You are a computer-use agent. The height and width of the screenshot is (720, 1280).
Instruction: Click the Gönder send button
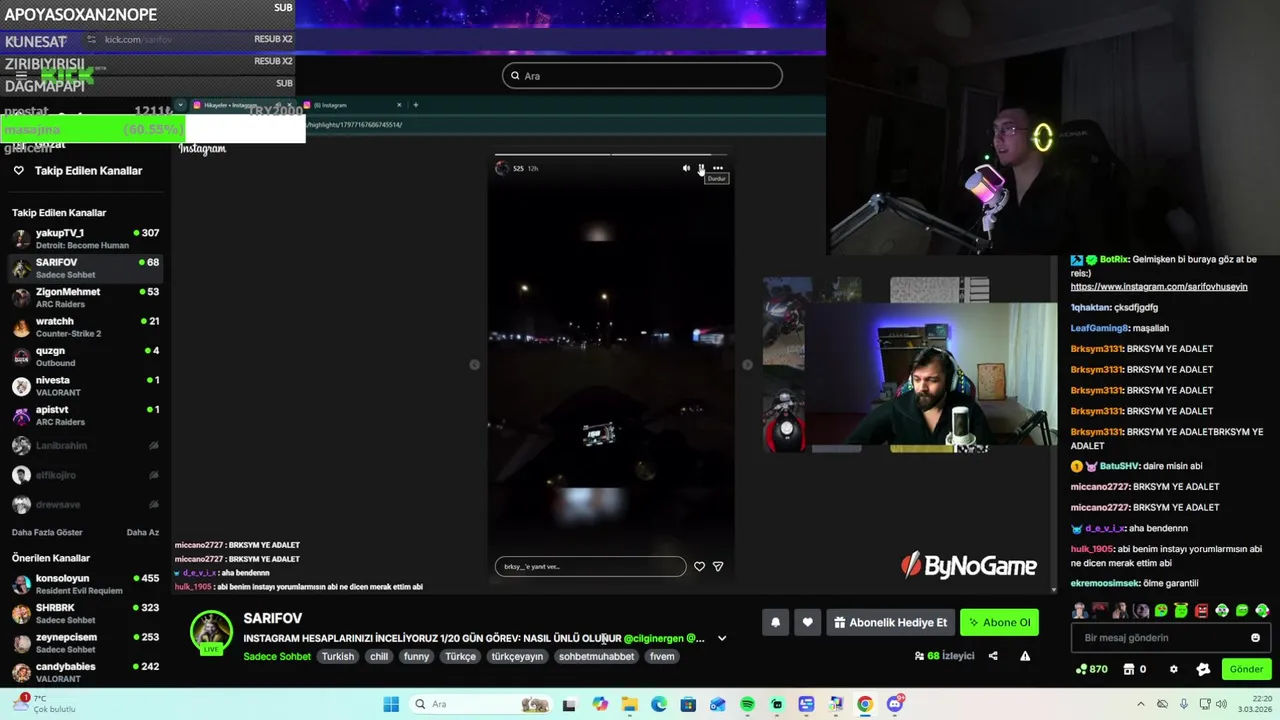1246,669
